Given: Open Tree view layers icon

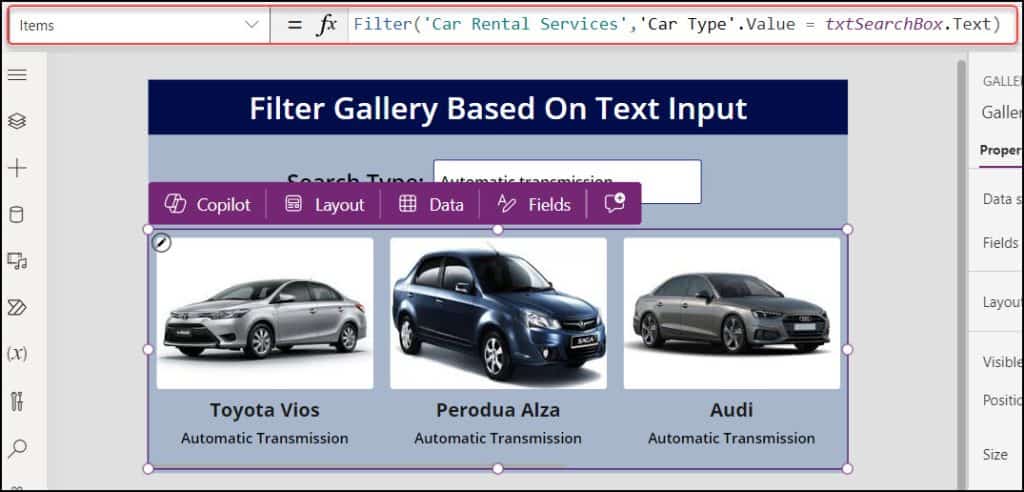Looking at the screenshot, I should coord(17,121).
